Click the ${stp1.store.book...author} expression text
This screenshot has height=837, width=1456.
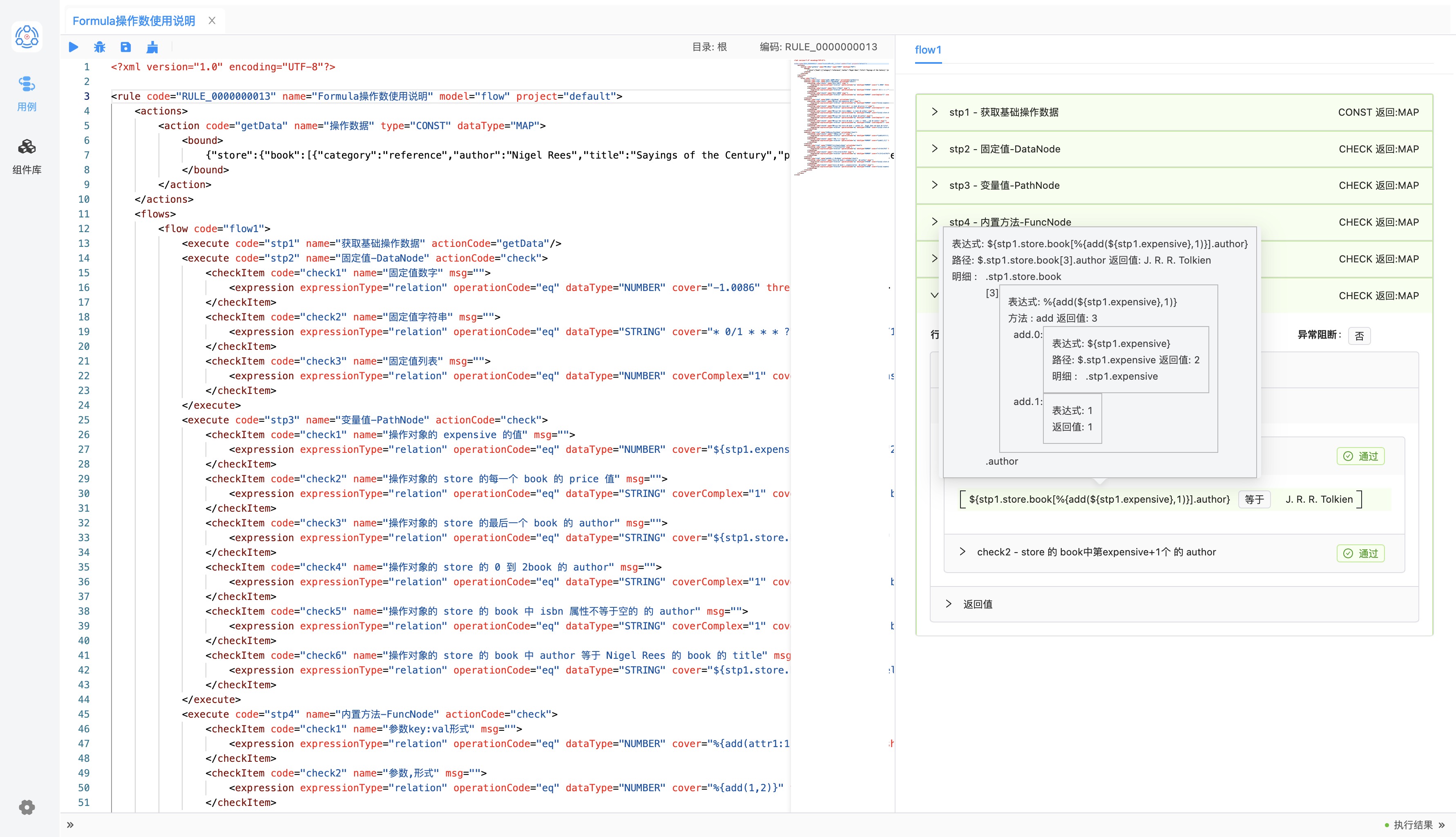pyautogui.click(x=1099, y=499)
